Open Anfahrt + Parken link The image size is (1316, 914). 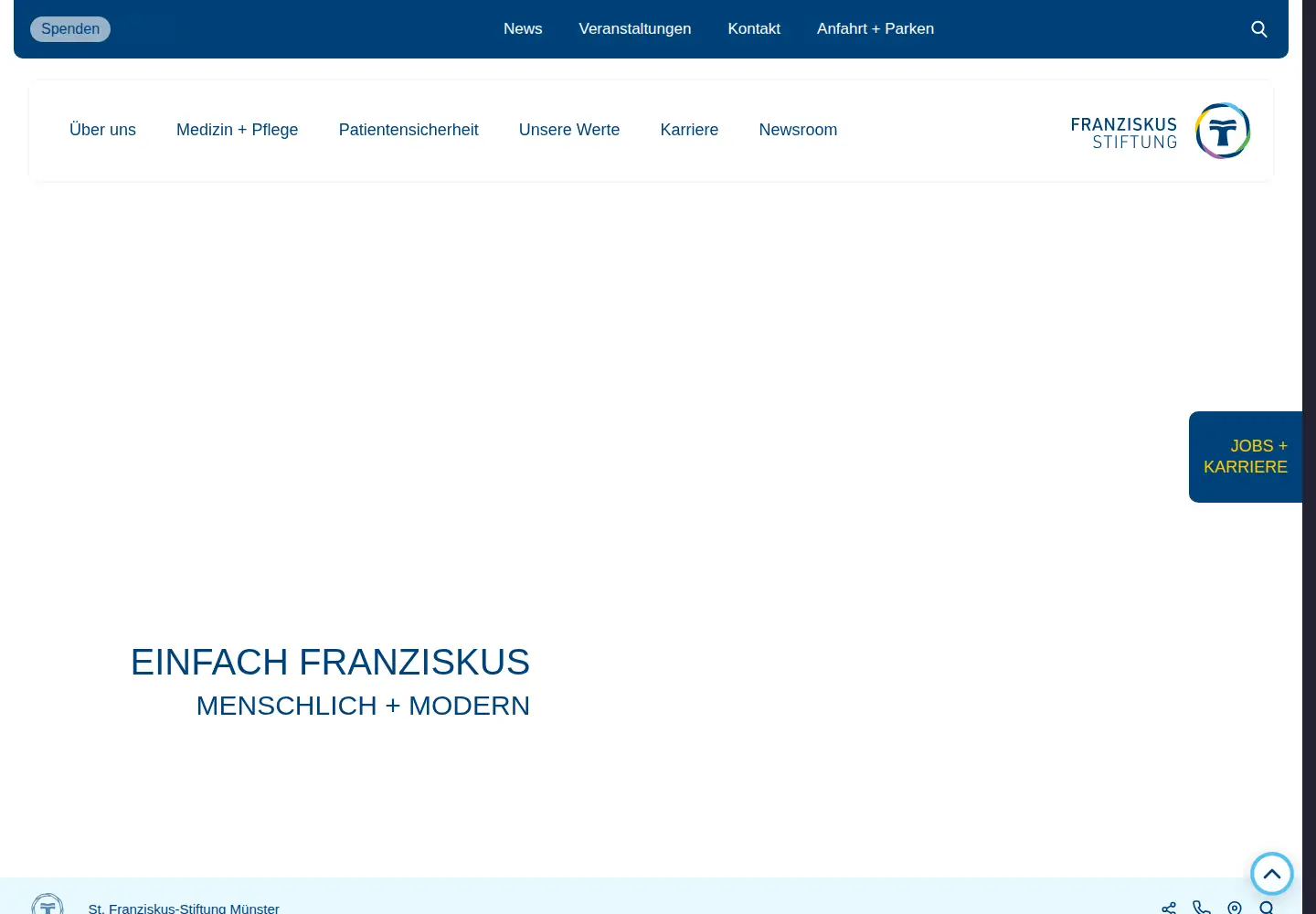point(876,29)
